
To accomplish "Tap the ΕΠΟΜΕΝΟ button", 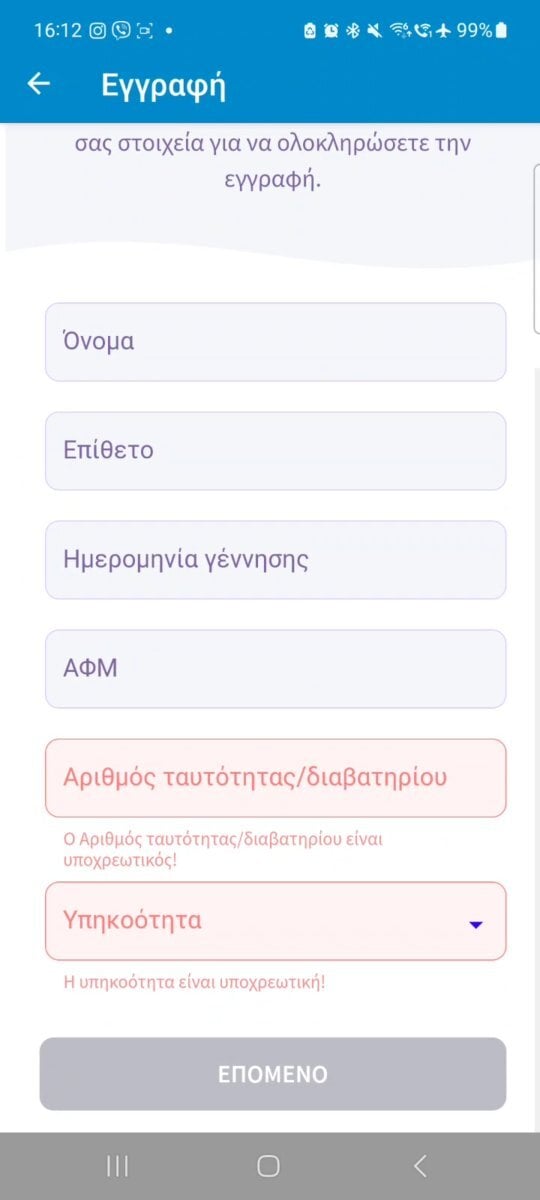I will 273,1074.
